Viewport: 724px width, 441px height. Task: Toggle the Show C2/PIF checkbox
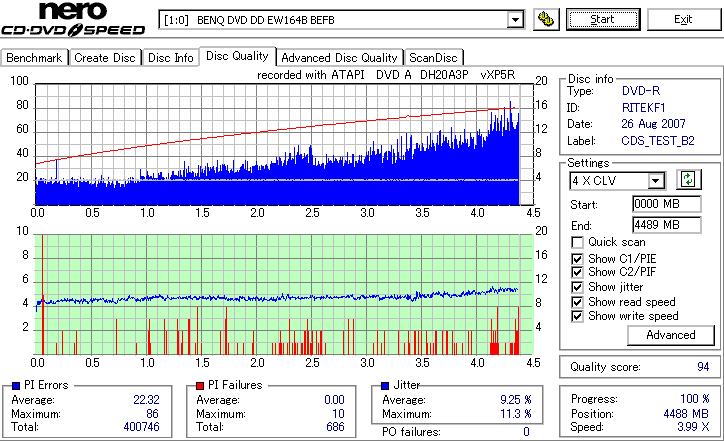[x=577, y=272]
